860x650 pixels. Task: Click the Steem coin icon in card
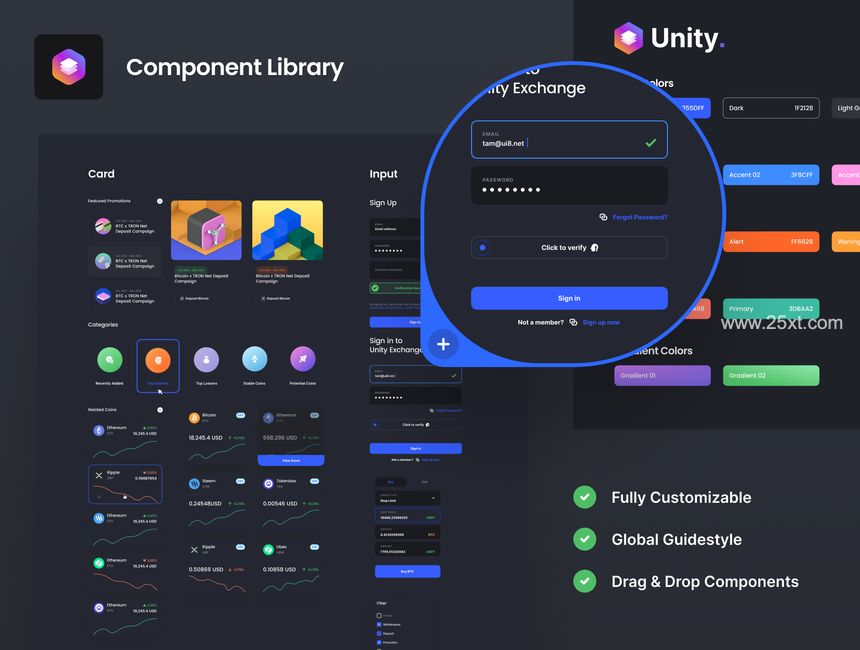194,483
